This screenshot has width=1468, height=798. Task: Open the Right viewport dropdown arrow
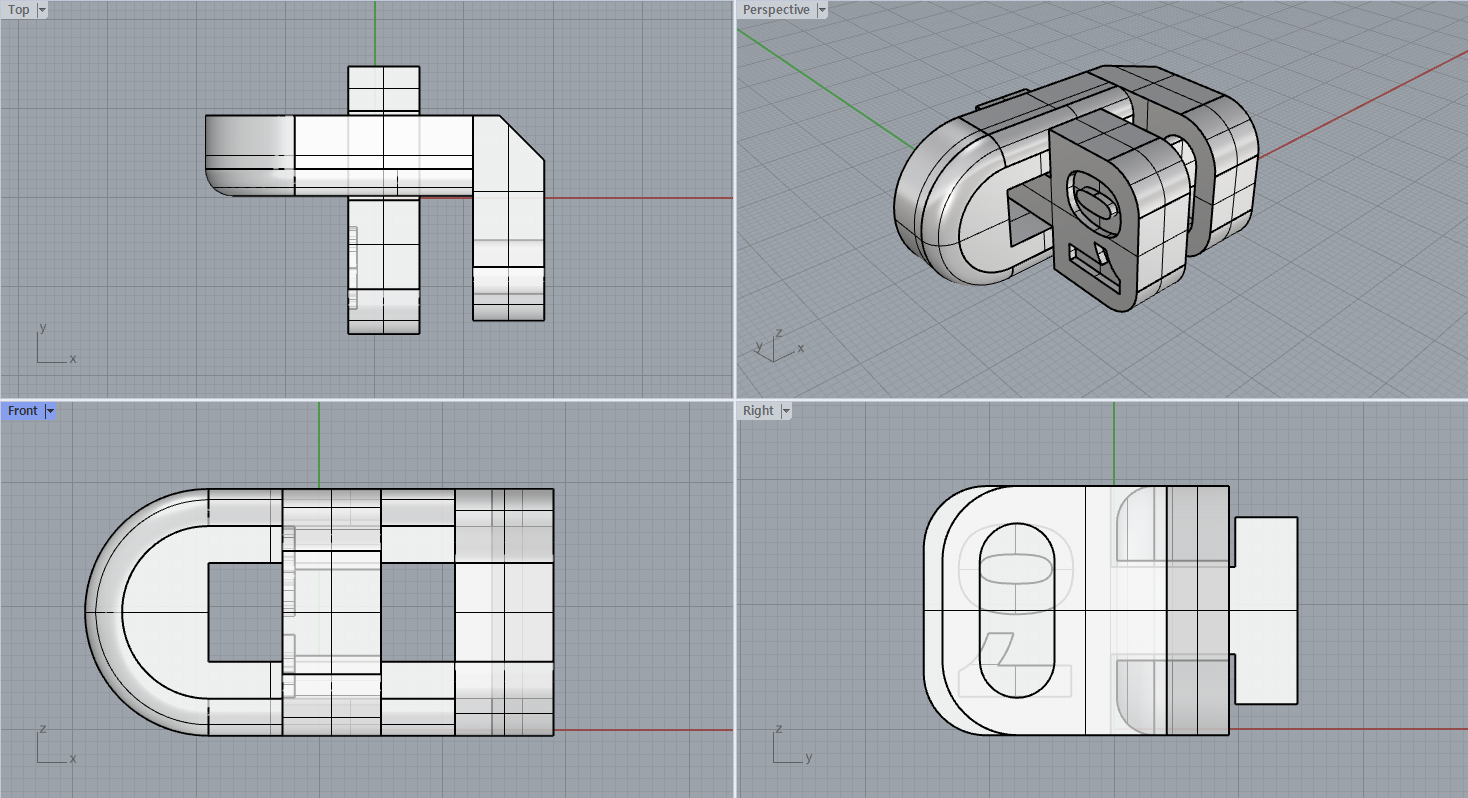click(786, 411)
